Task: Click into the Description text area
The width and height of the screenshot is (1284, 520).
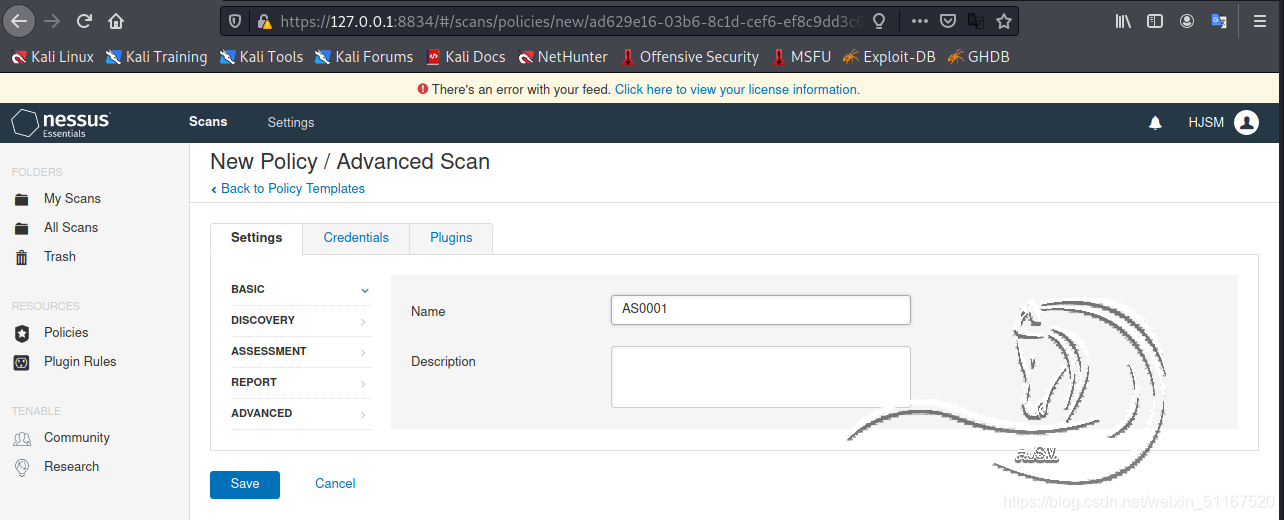Action: pos(761,377)
